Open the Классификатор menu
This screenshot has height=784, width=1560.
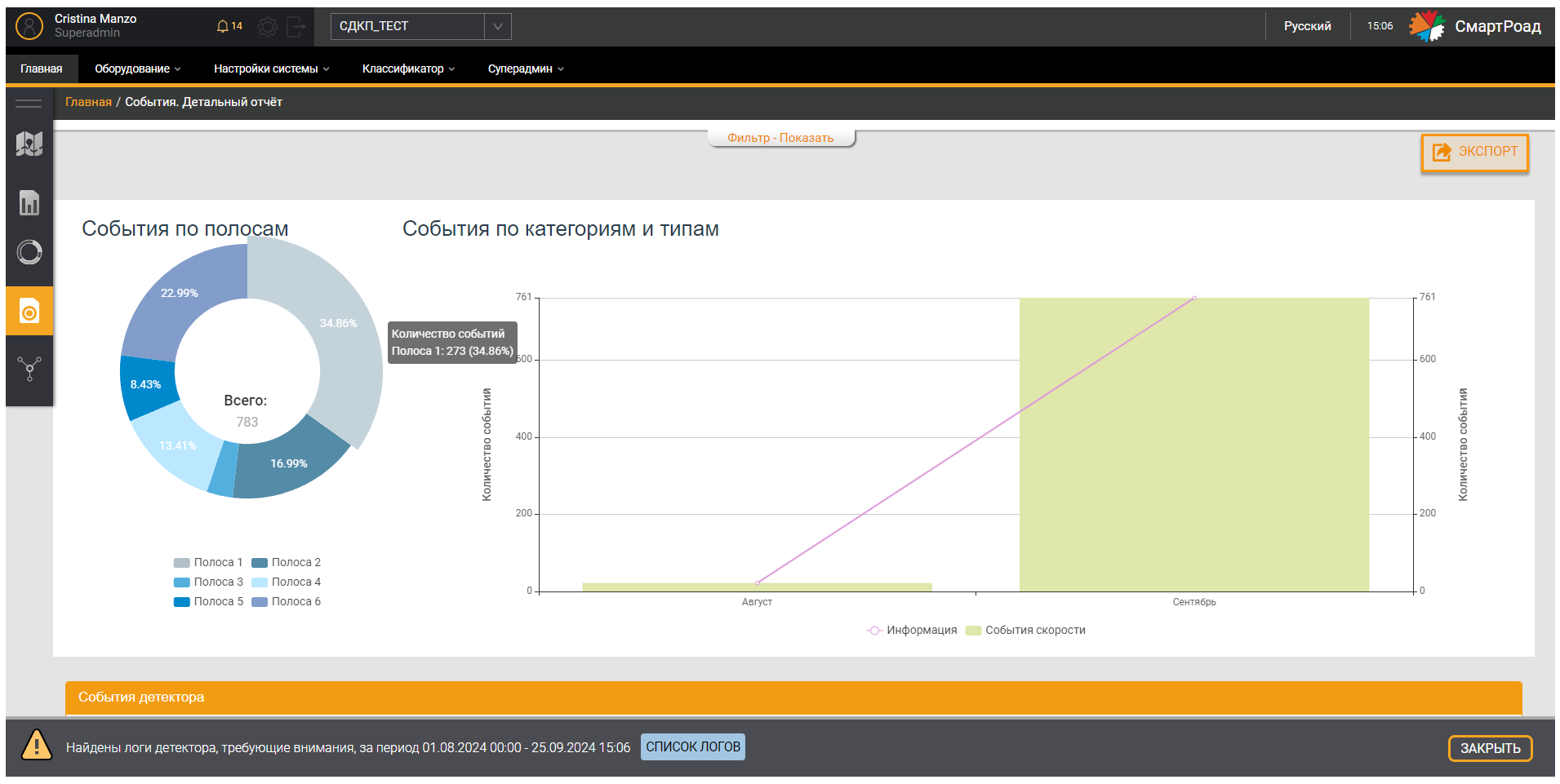click(x=409, y=69)
